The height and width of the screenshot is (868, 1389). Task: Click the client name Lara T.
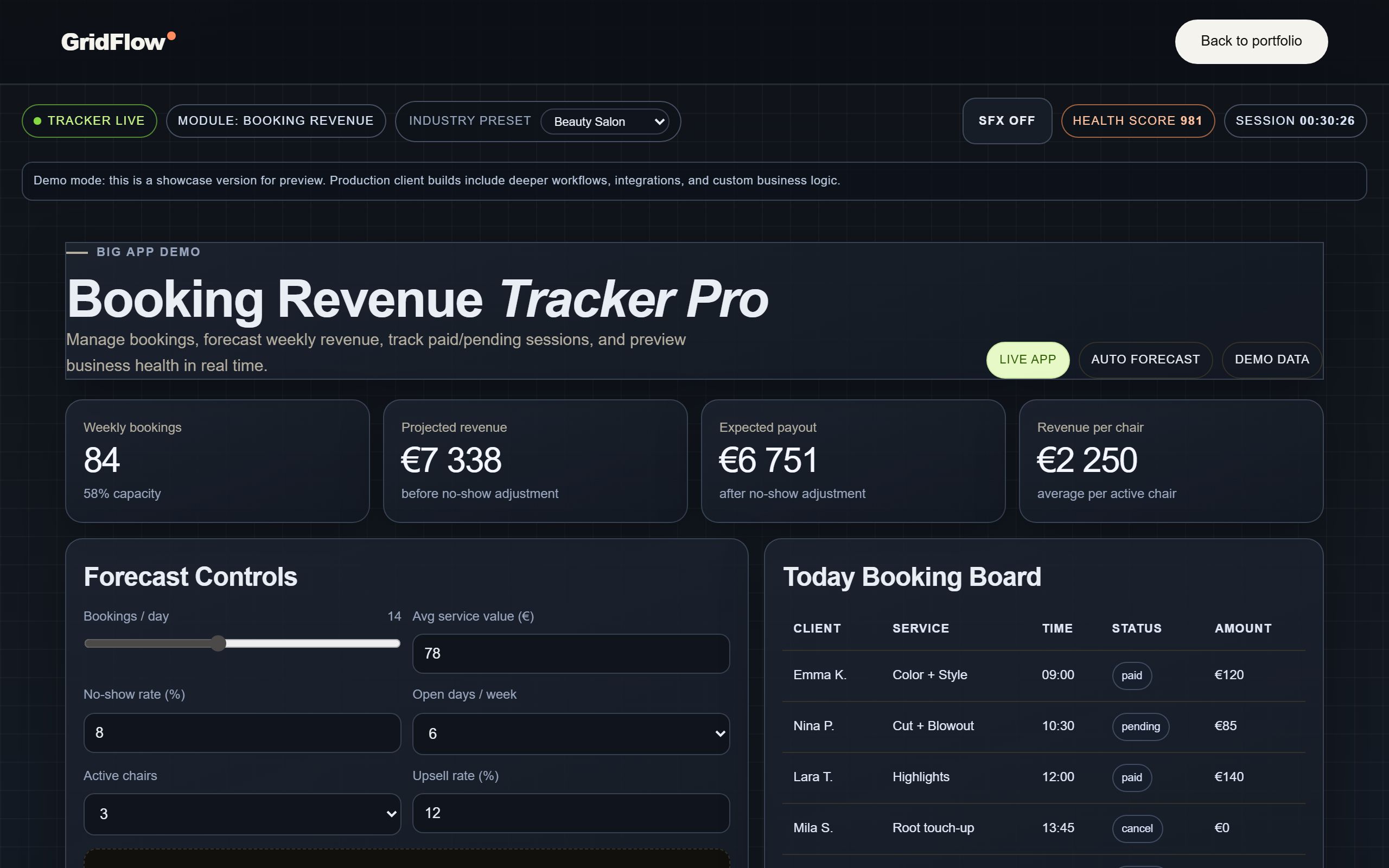tap(813, 777)
